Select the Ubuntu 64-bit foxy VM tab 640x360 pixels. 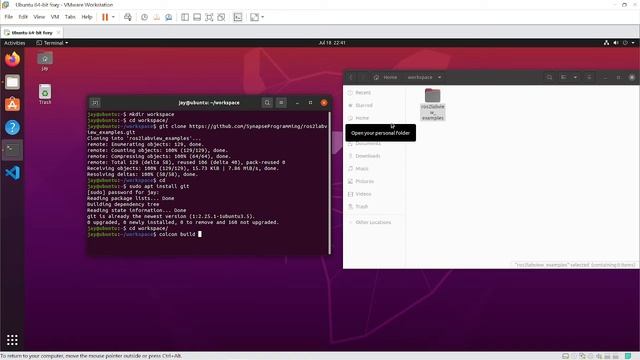point(32,32)
